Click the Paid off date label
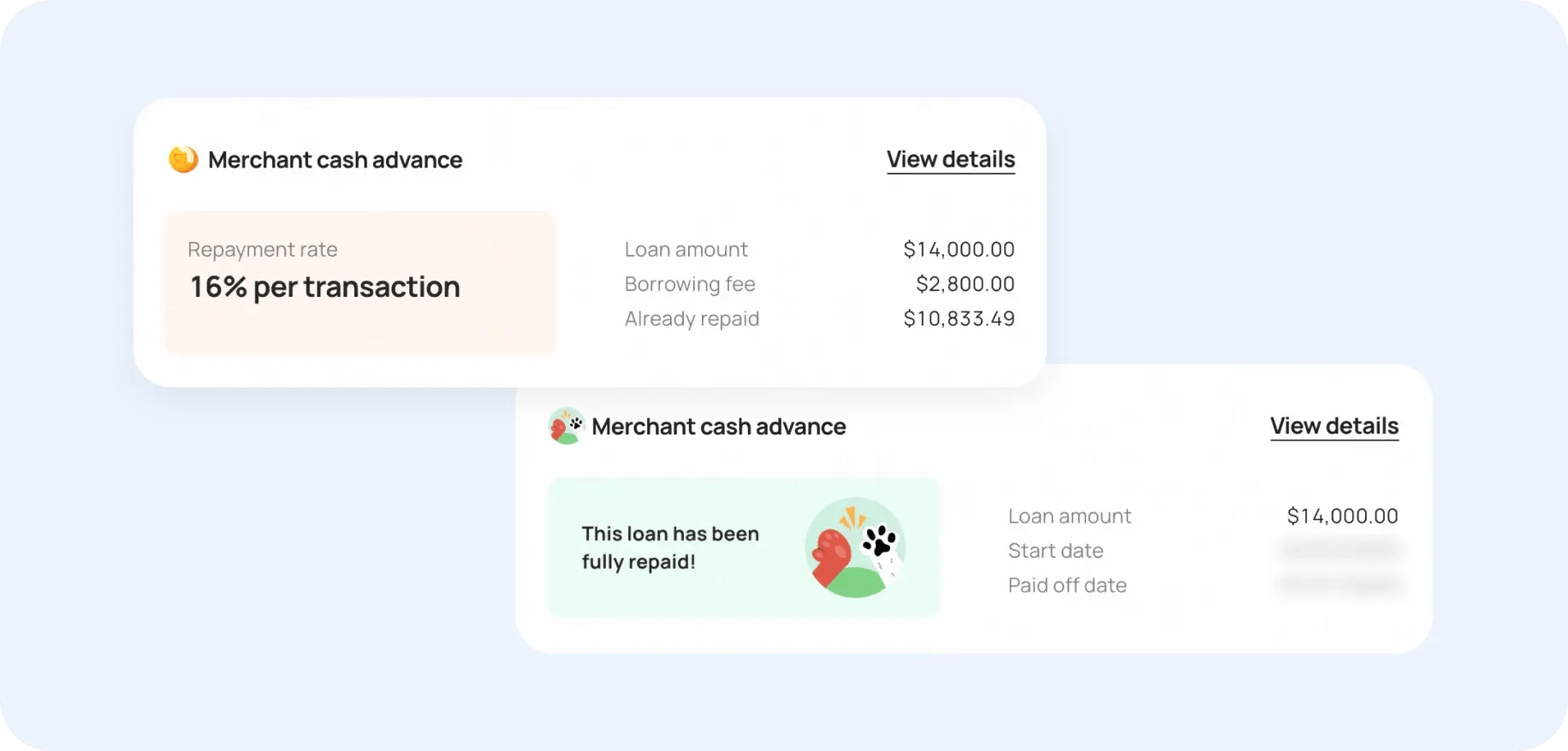Screen dimensions: 1568x751 click(1067, 586)
